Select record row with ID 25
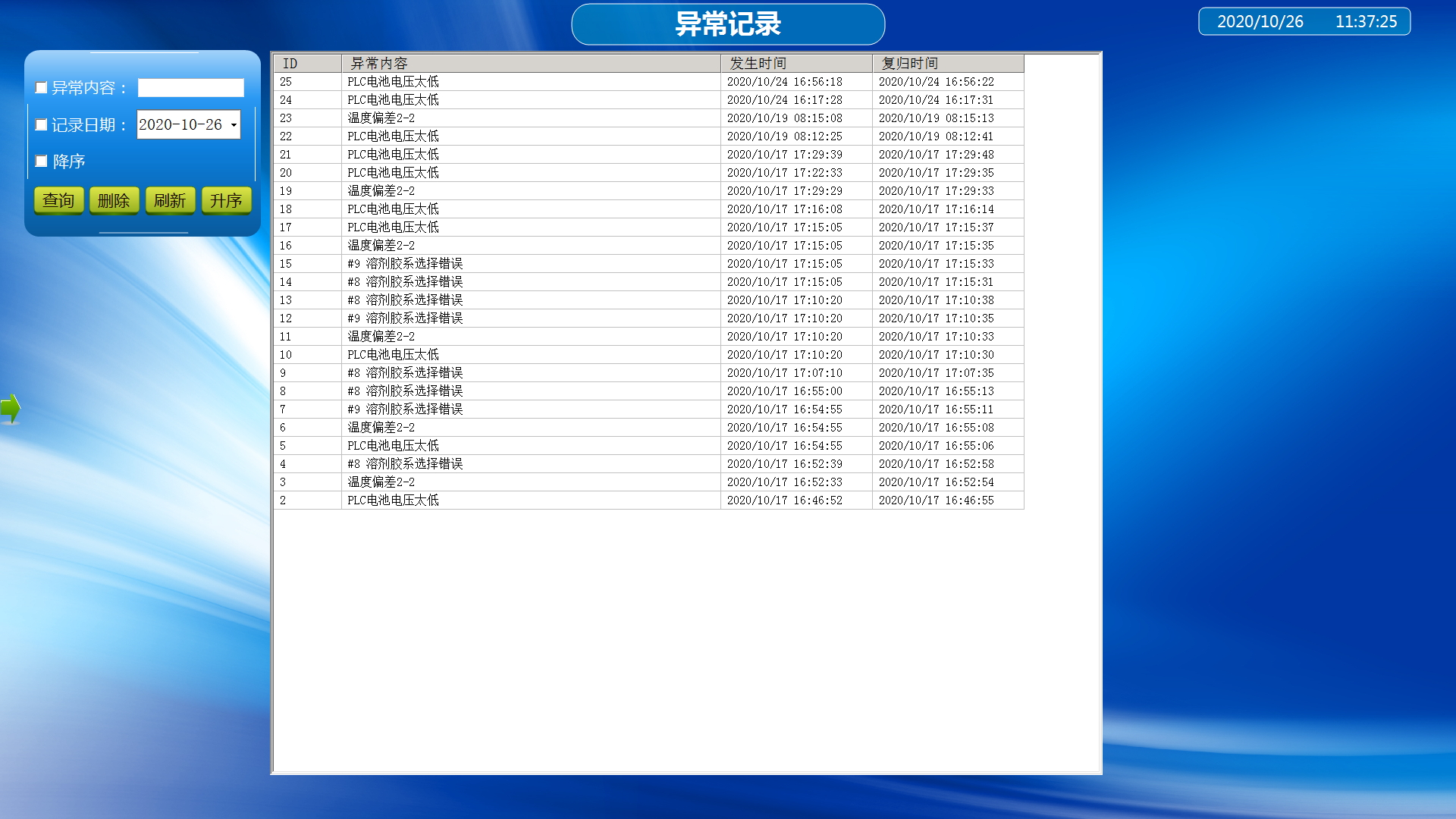 [531, 82]
